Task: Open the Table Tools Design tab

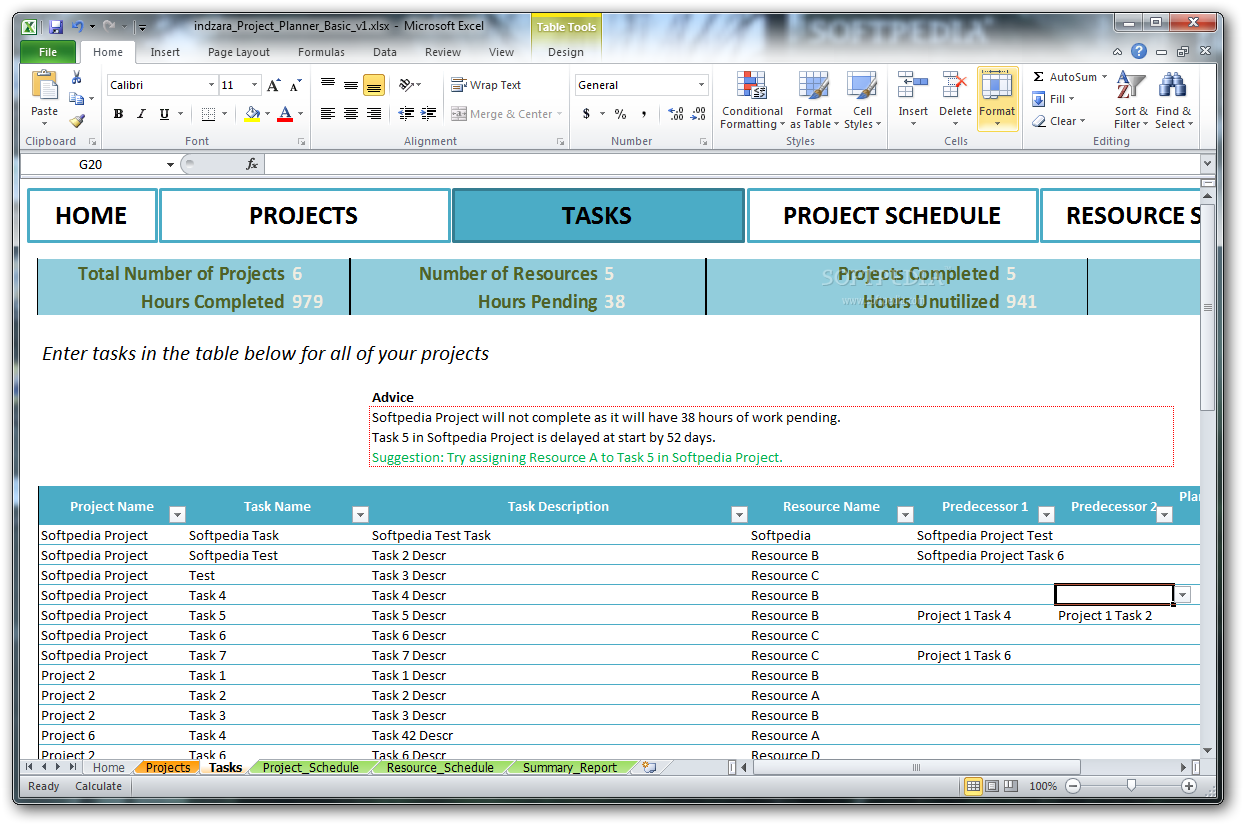Action: [566, 52]
